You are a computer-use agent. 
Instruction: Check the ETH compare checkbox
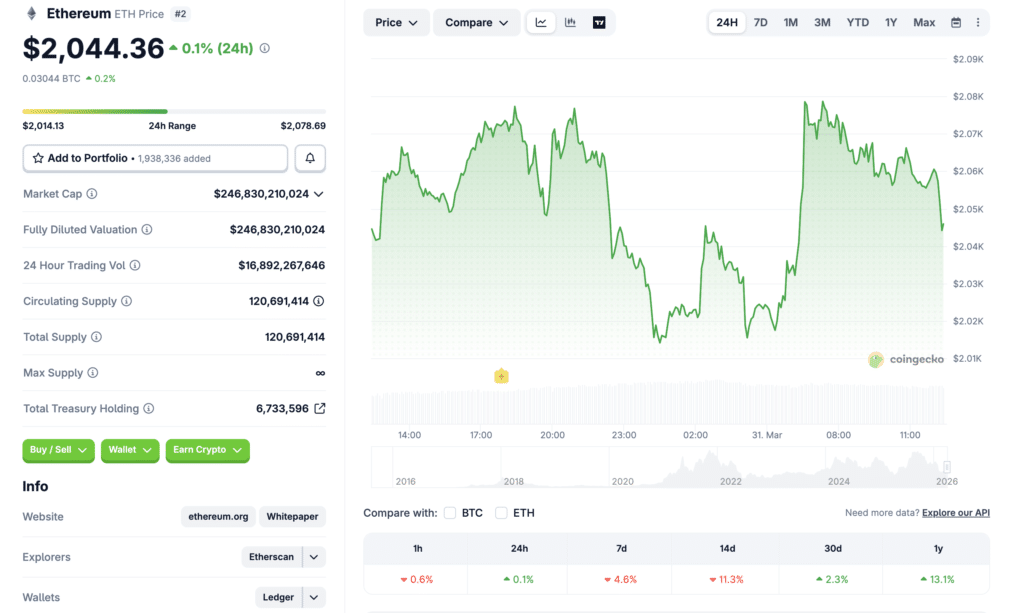[502, 513]
